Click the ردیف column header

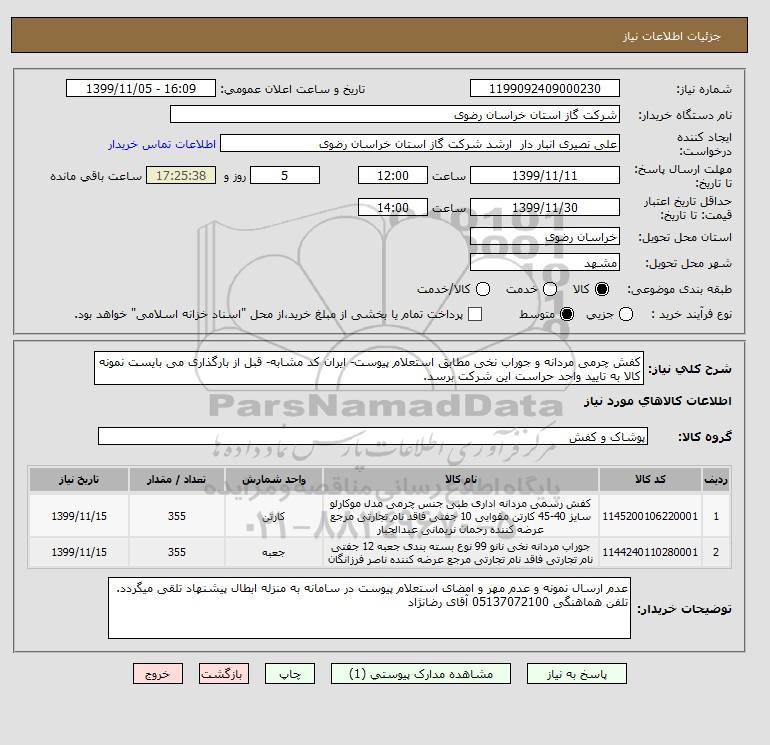pos(716,479)
